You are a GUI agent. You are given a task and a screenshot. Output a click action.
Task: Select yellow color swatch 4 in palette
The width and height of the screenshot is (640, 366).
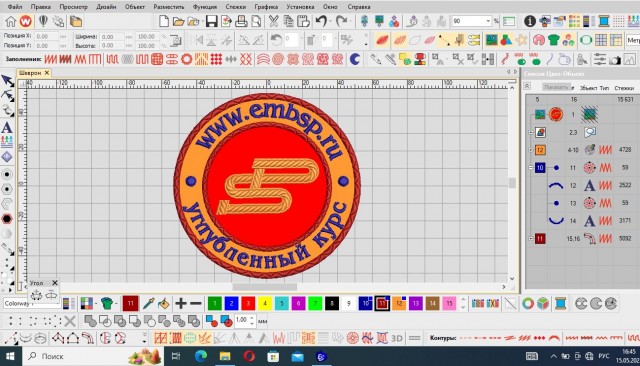pos(265,303)
